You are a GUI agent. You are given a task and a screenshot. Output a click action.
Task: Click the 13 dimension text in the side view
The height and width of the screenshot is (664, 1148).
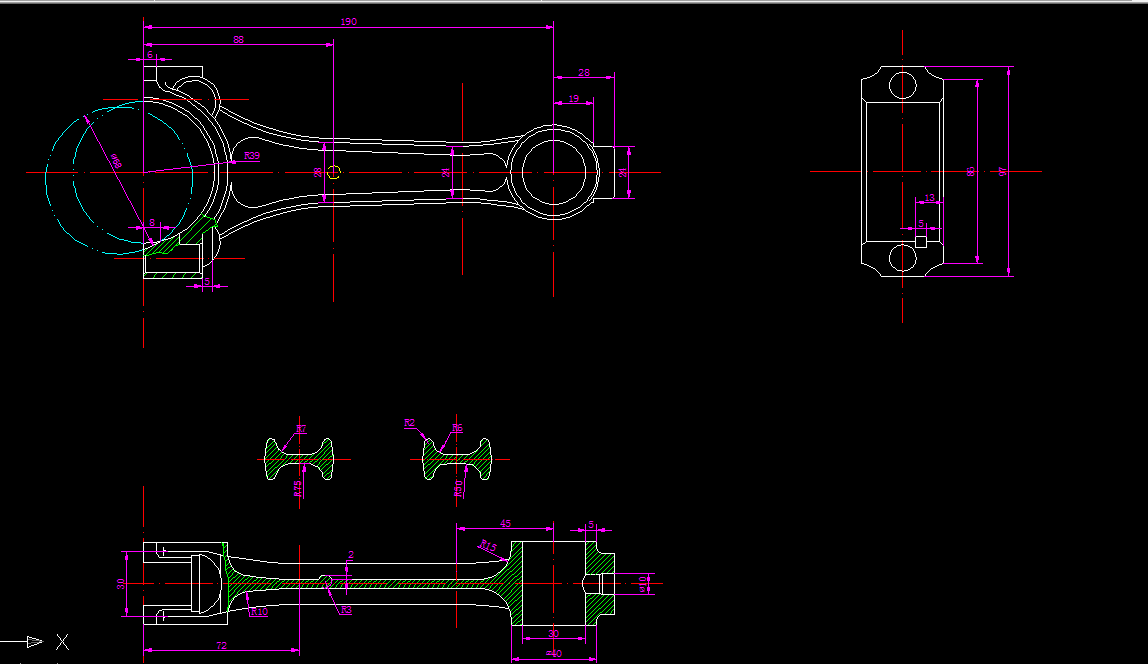930,198
